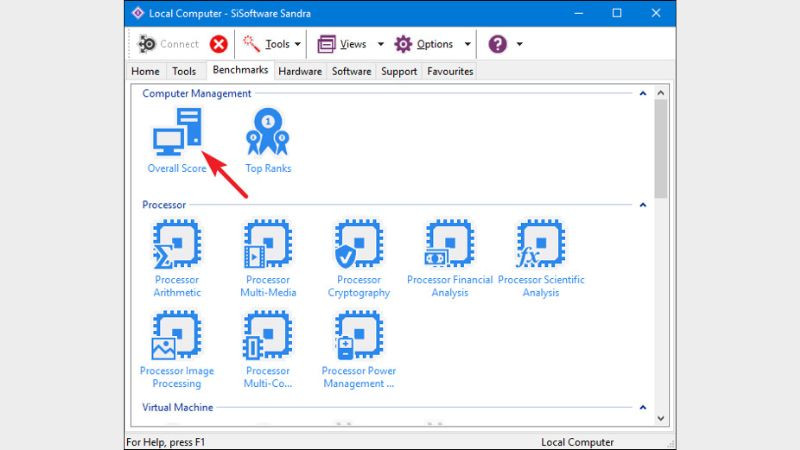Open the Views dropdown arrow
This screenshot has width=800, height=450.
coord(381,44)
